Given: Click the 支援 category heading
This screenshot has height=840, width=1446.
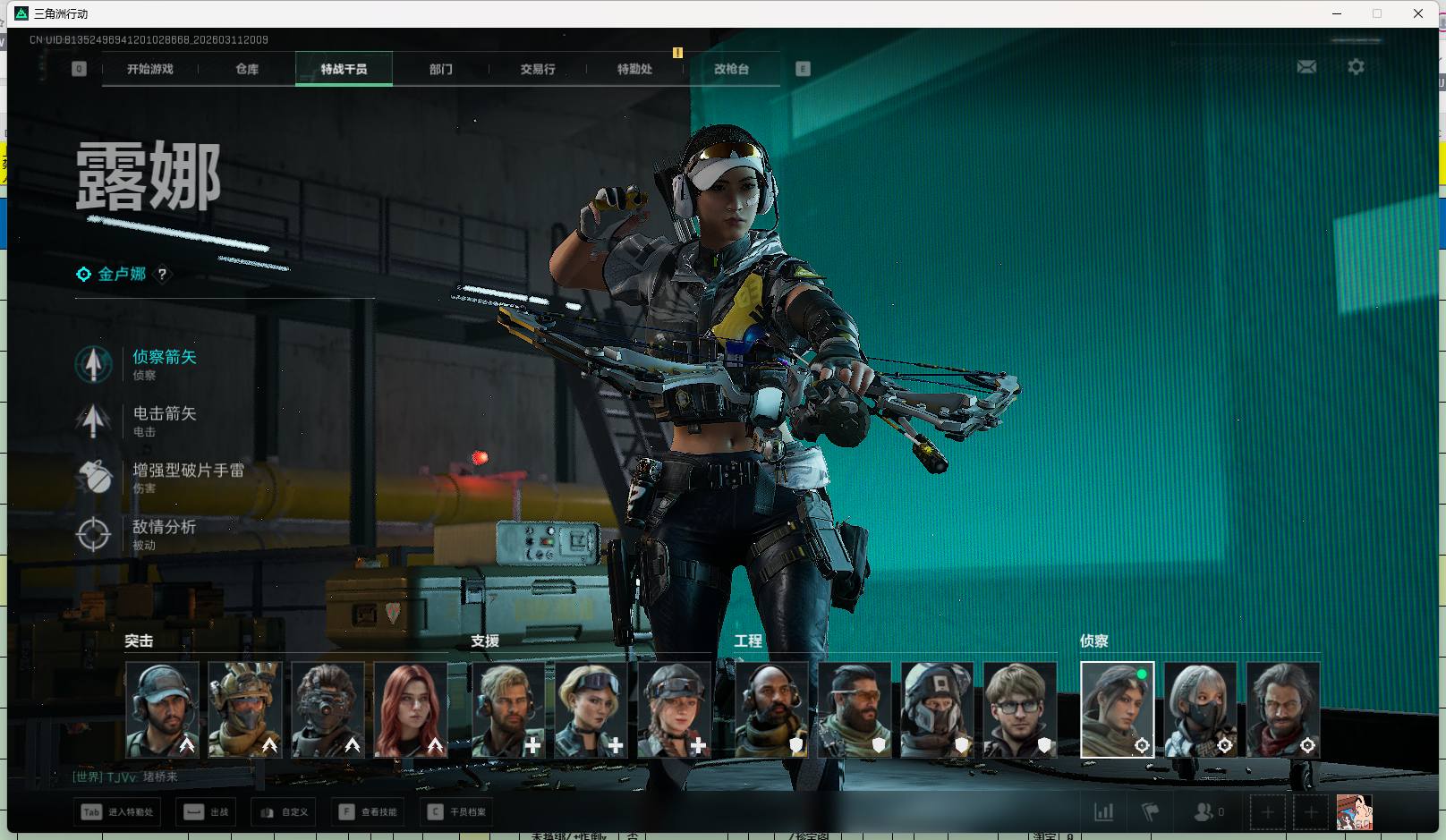Looking at the screenshot, I should pos(485,641).
